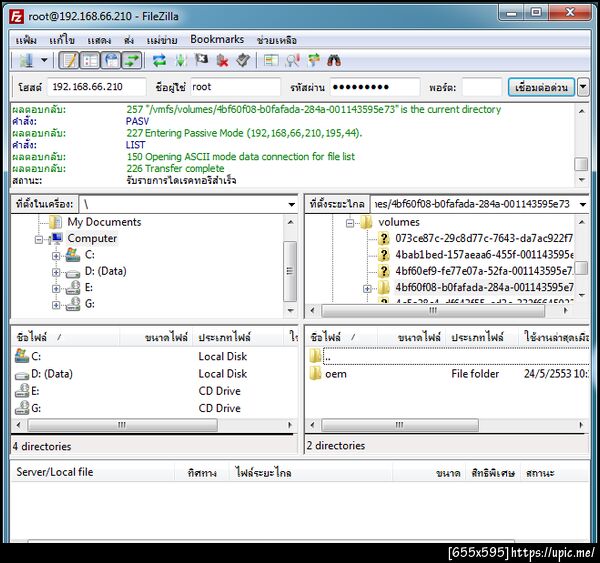Click the local tree vertical scrollbar thumb

pos(290,271)
